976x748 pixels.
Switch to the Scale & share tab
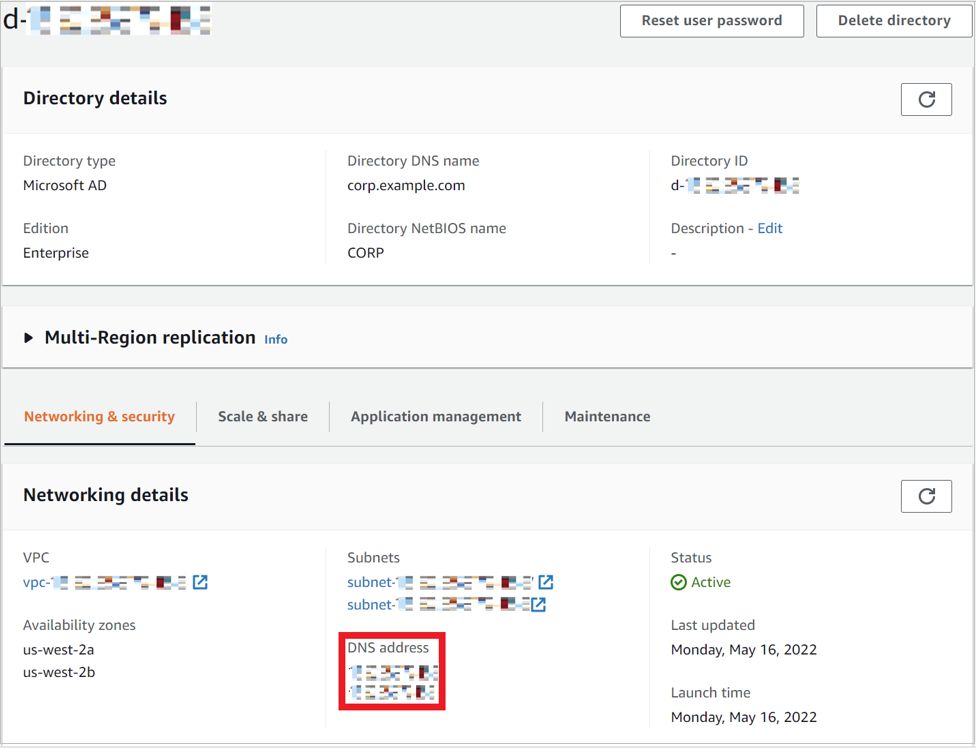click(x=263, y=416)
